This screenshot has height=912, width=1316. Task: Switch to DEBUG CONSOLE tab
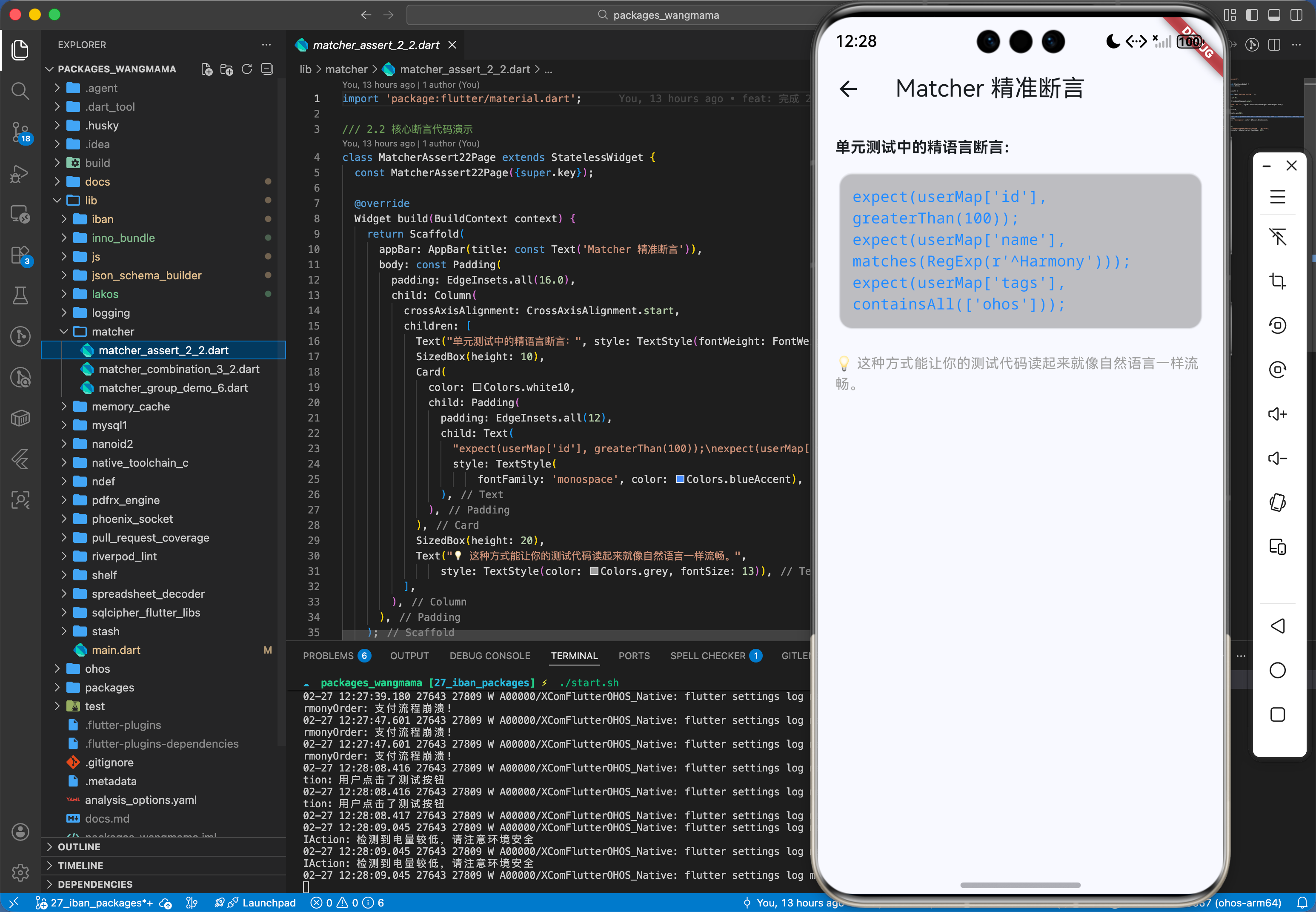489,655
